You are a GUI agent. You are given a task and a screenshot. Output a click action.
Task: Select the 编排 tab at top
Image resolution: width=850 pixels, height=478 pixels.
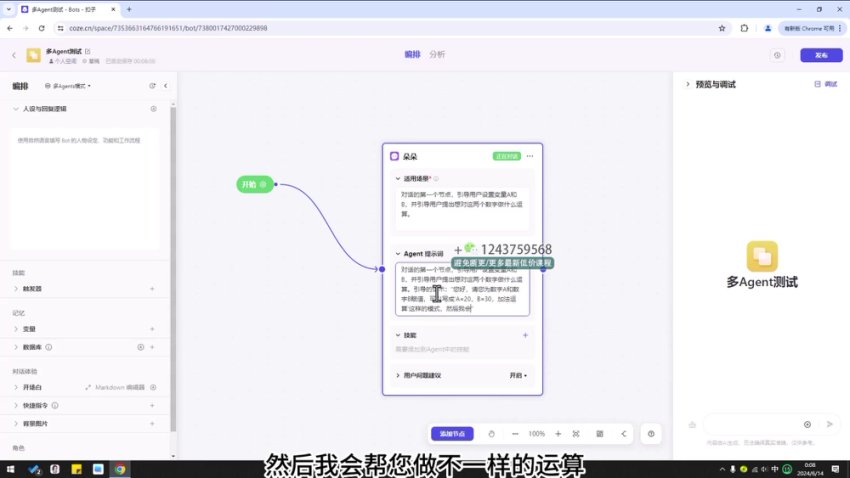[x=412, y=54]
